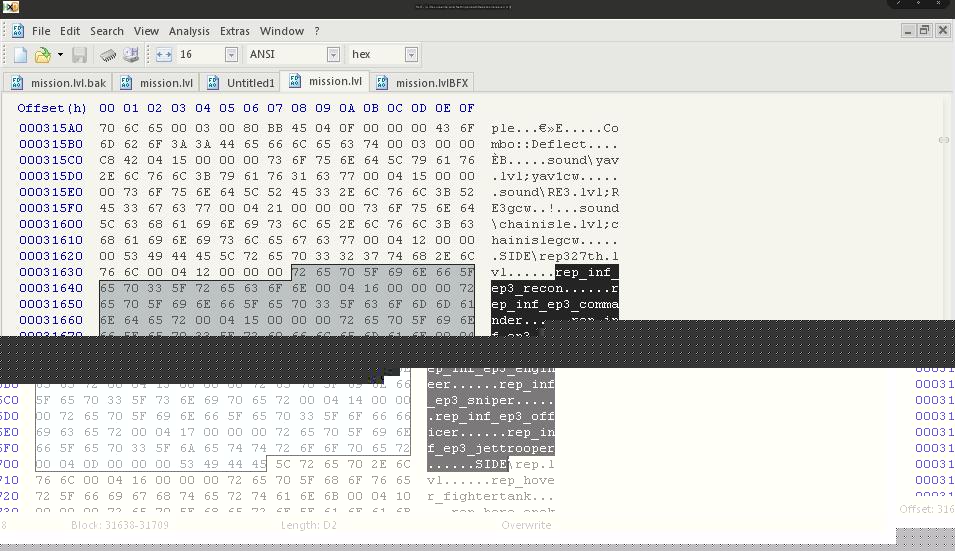
Task: Restore down the document window
Action: [925, 30]
